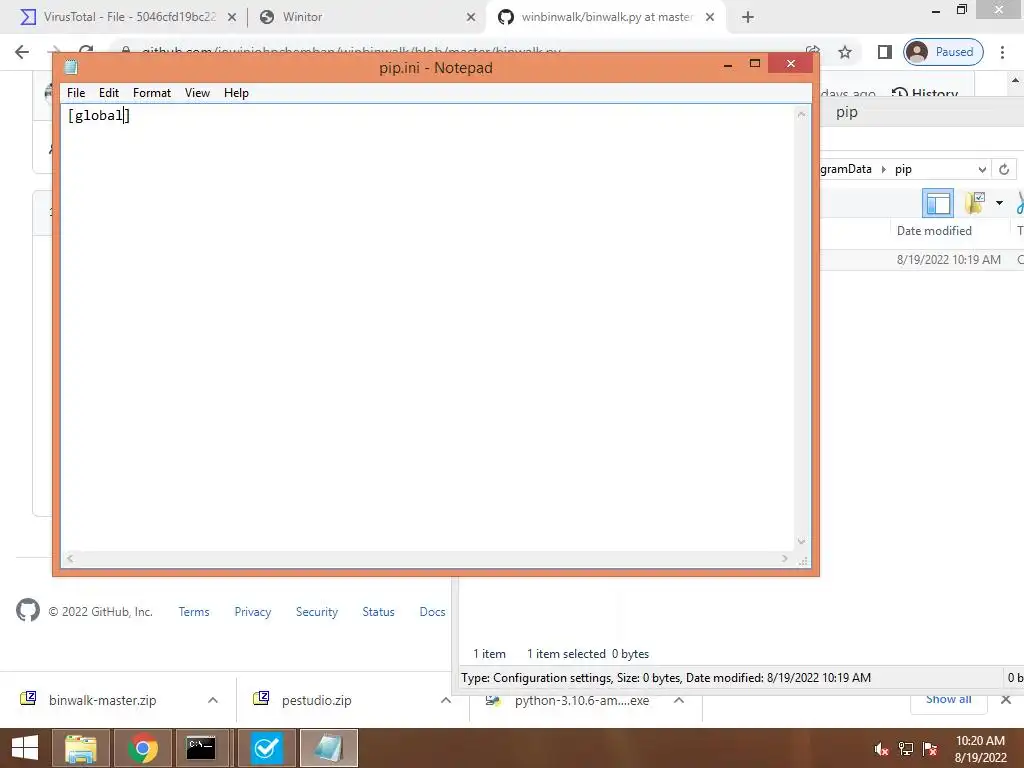Image resolution: width=1024 pixels, height=768 pixels.
Task: Close the VirusTotal tab
Action: pyautogui.click(x=231, y=18)
